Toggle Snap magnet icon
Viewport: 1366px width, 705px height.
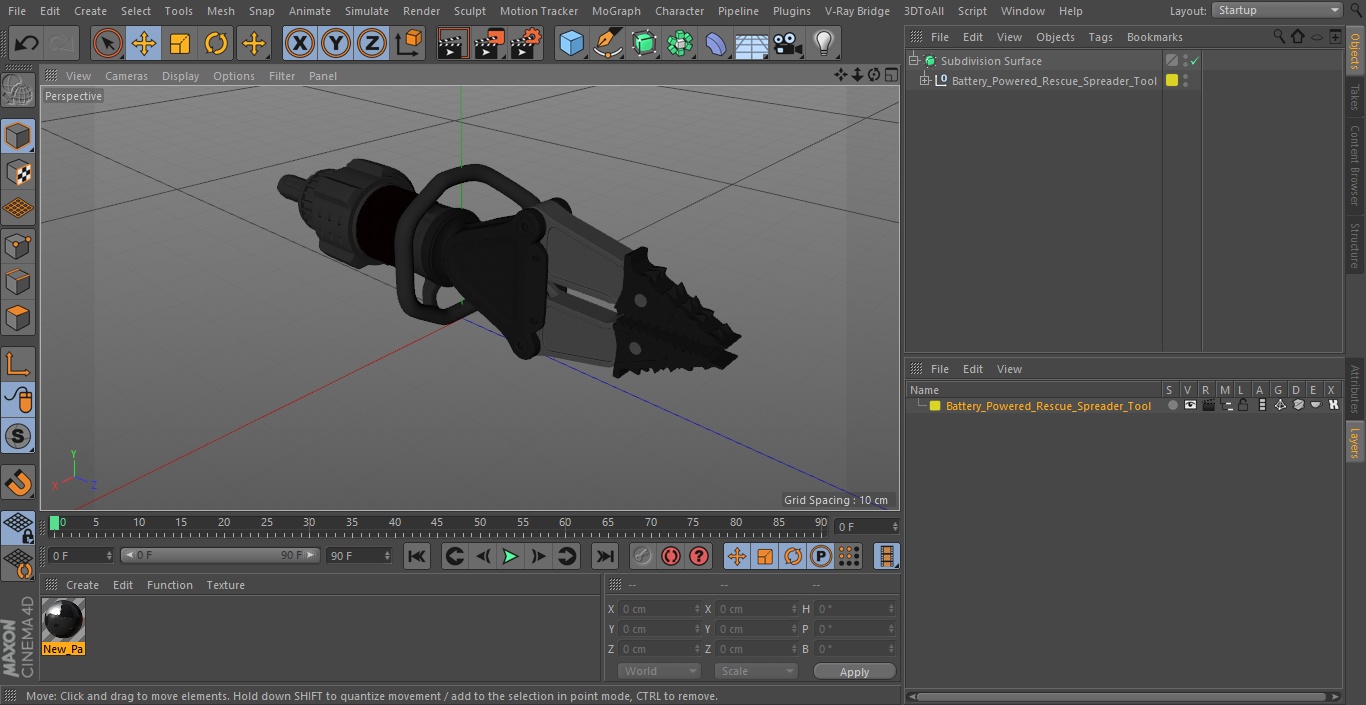pyautogui.click(x=18, y=483)
